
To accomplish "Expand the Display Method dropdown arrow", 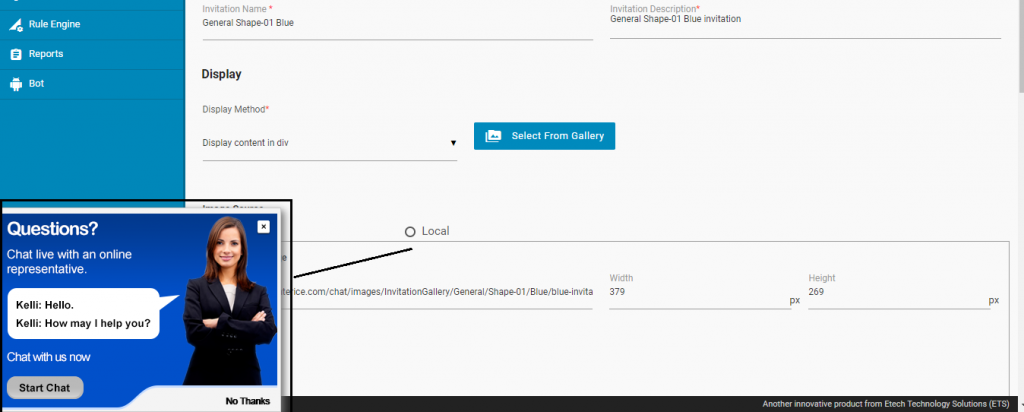I will (x=453, y=143).
